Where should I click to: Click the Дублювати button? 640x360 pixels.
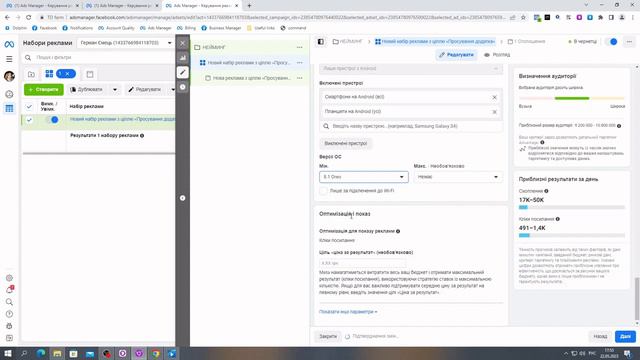87,89
